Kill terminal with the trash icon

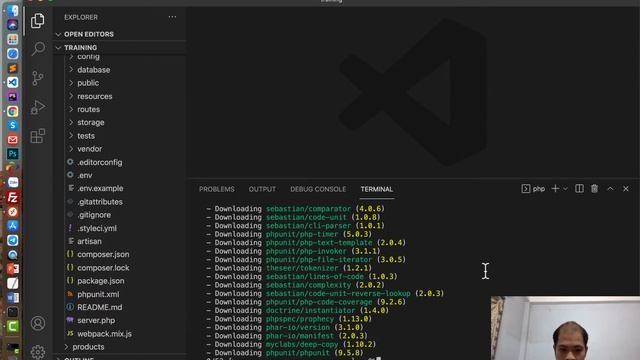594,189
